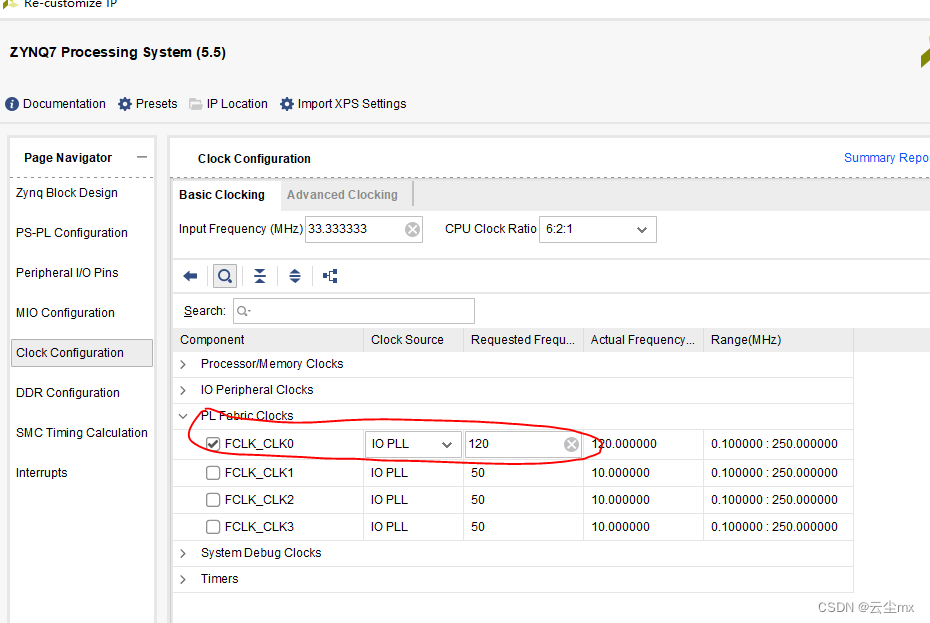Toggle the search magnifier toolbar button

tap(225, 276)
